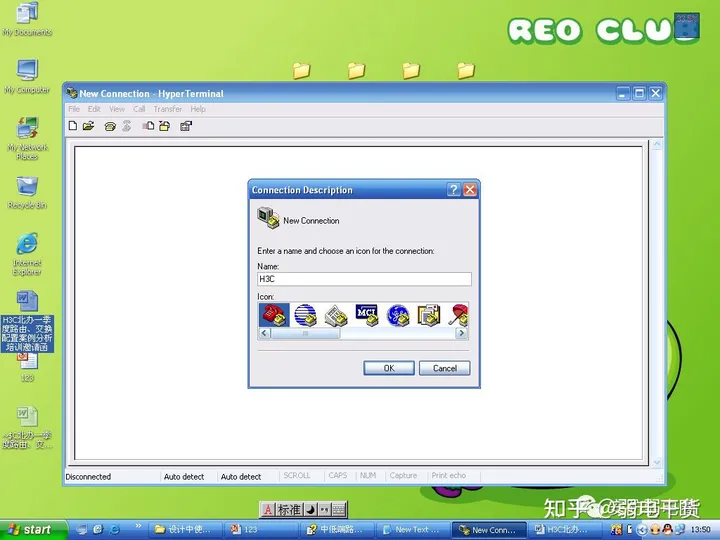Switch to the 123 taskbar item
This screenshot has width=720, height=540.
point(263,529)
